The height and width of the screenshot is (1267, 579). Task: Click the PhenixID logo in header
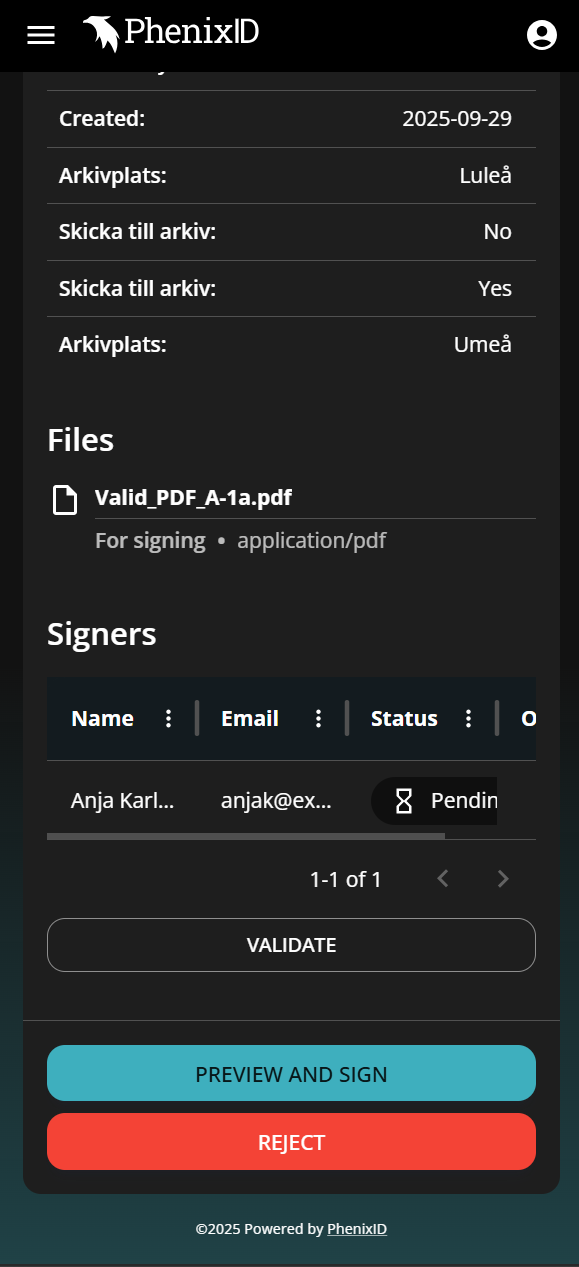click(x=170, y=34)
